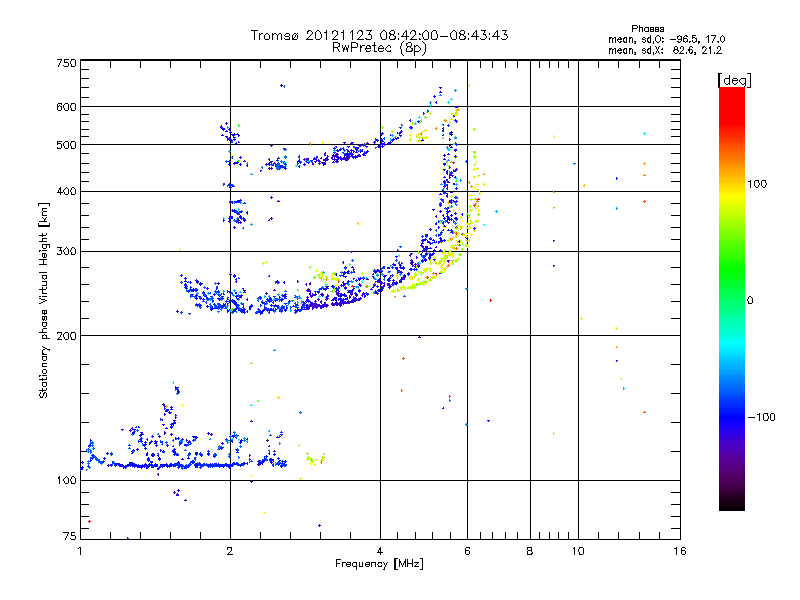Click the 'Stationary phase Virtual Height [km]' axis label

point(44,301)
